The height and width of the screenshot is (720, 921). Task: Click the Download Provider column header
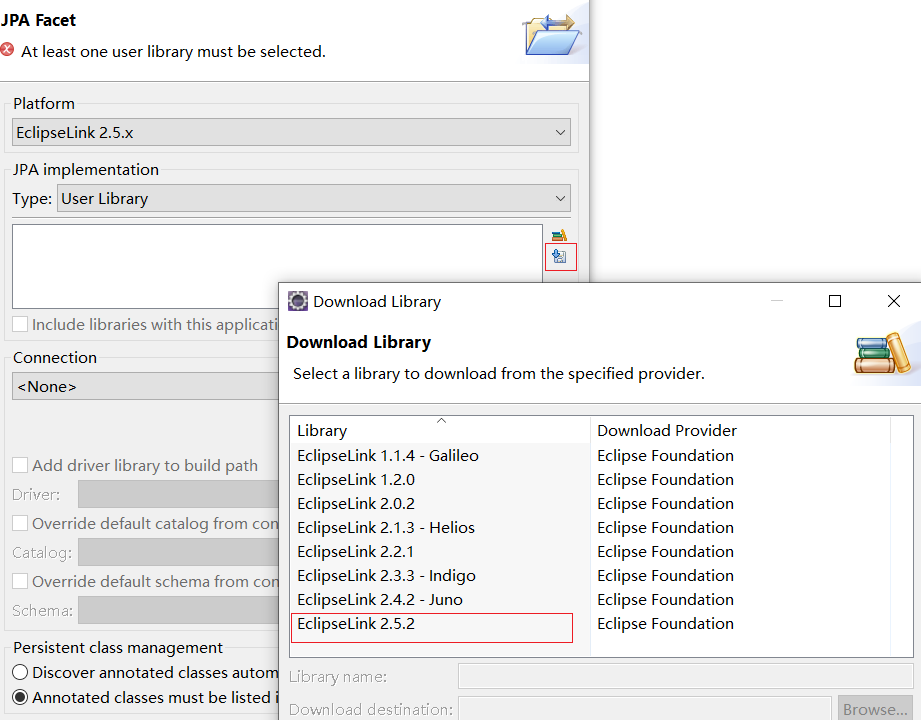coord(740,430)
